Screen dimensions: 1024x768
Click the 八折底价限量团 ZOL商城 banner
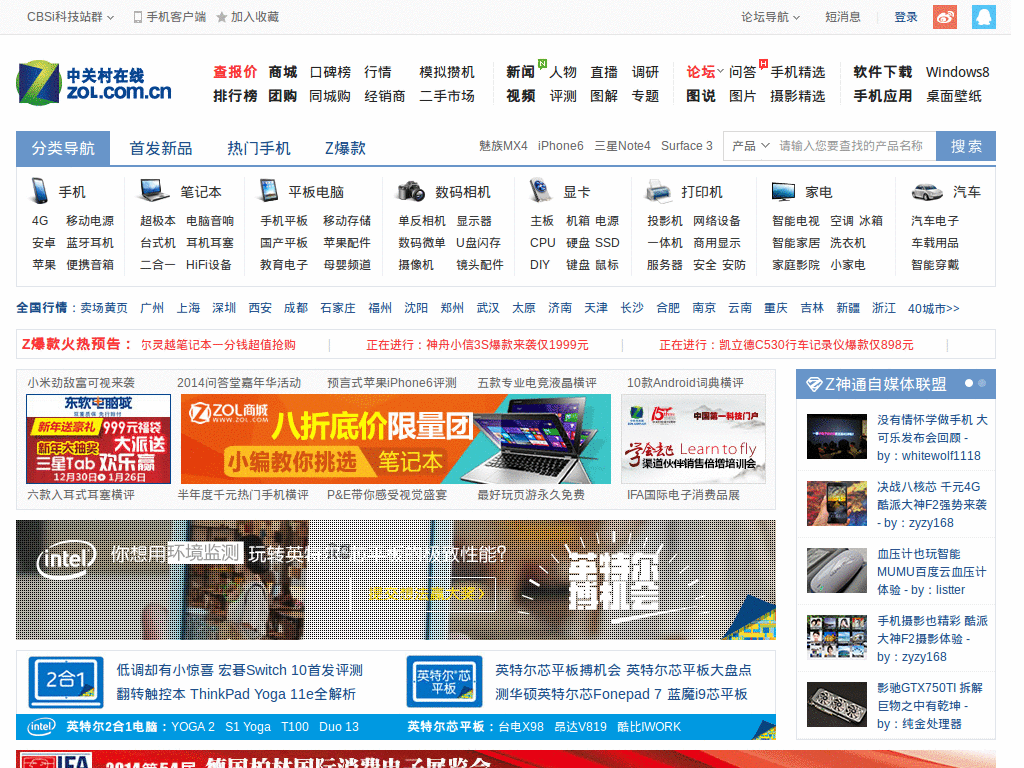(x=396, y=439)
